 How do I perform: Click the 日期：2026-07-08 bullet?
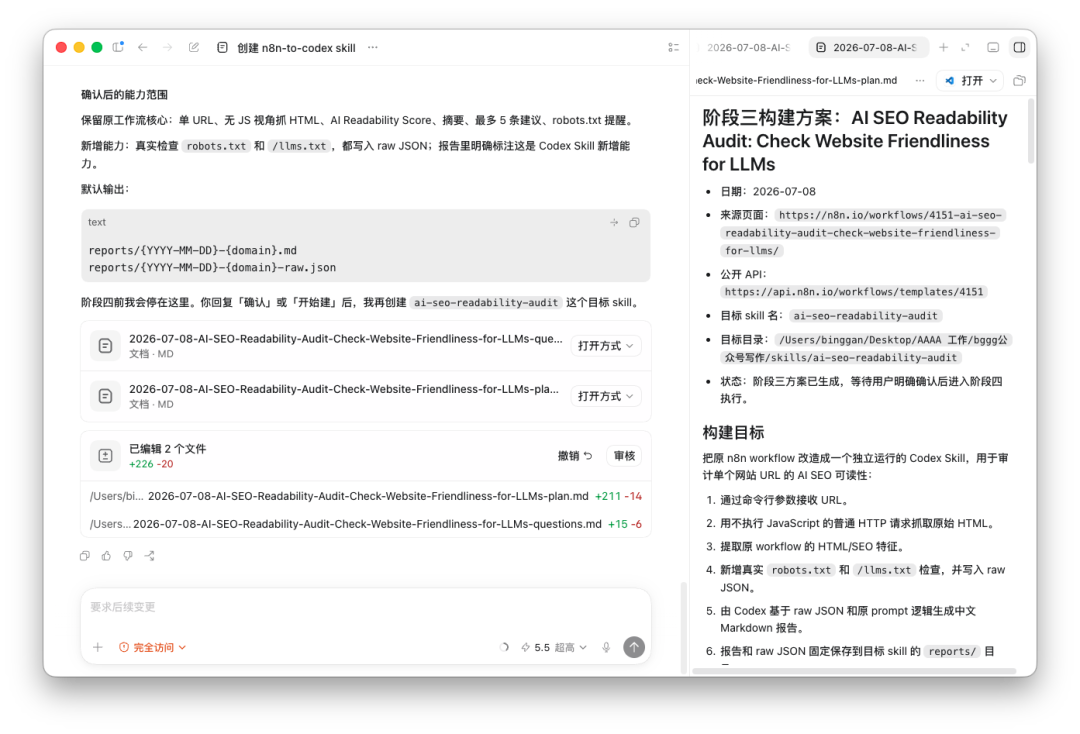[x=768, y=191]
